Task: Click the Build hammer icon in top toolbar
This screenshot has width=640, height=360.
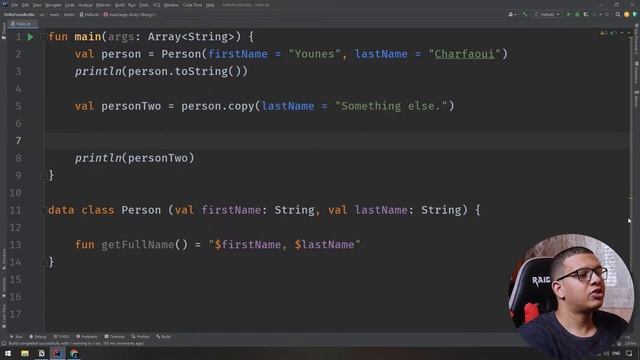Action: [x=525, y=14]
